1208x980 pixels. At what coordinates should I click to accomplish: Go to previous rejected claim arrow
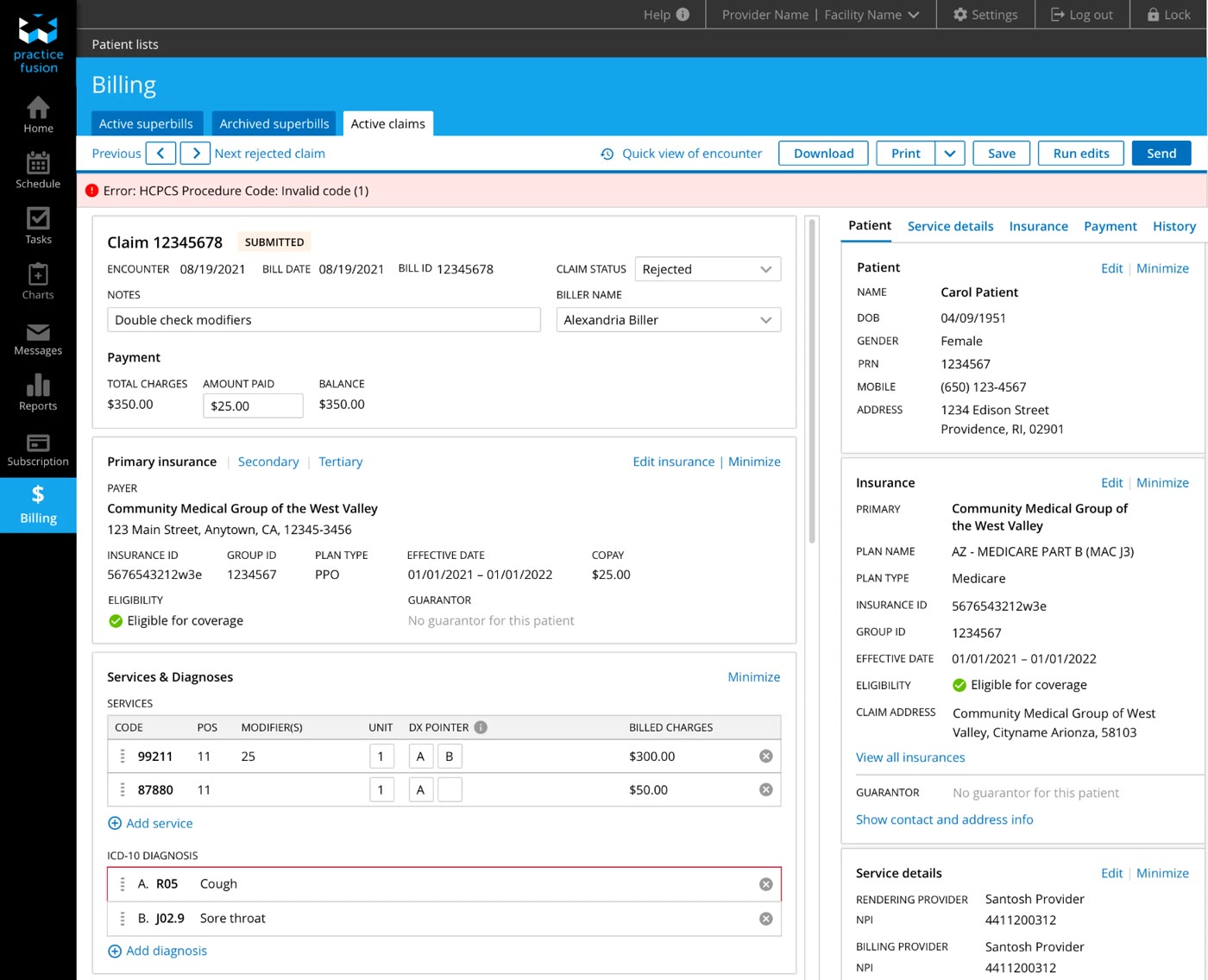tap(161, 154)
